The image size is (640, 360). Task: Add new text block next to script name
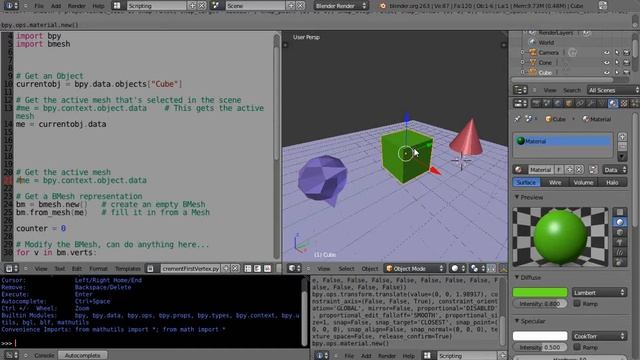[x=226, y=268]
